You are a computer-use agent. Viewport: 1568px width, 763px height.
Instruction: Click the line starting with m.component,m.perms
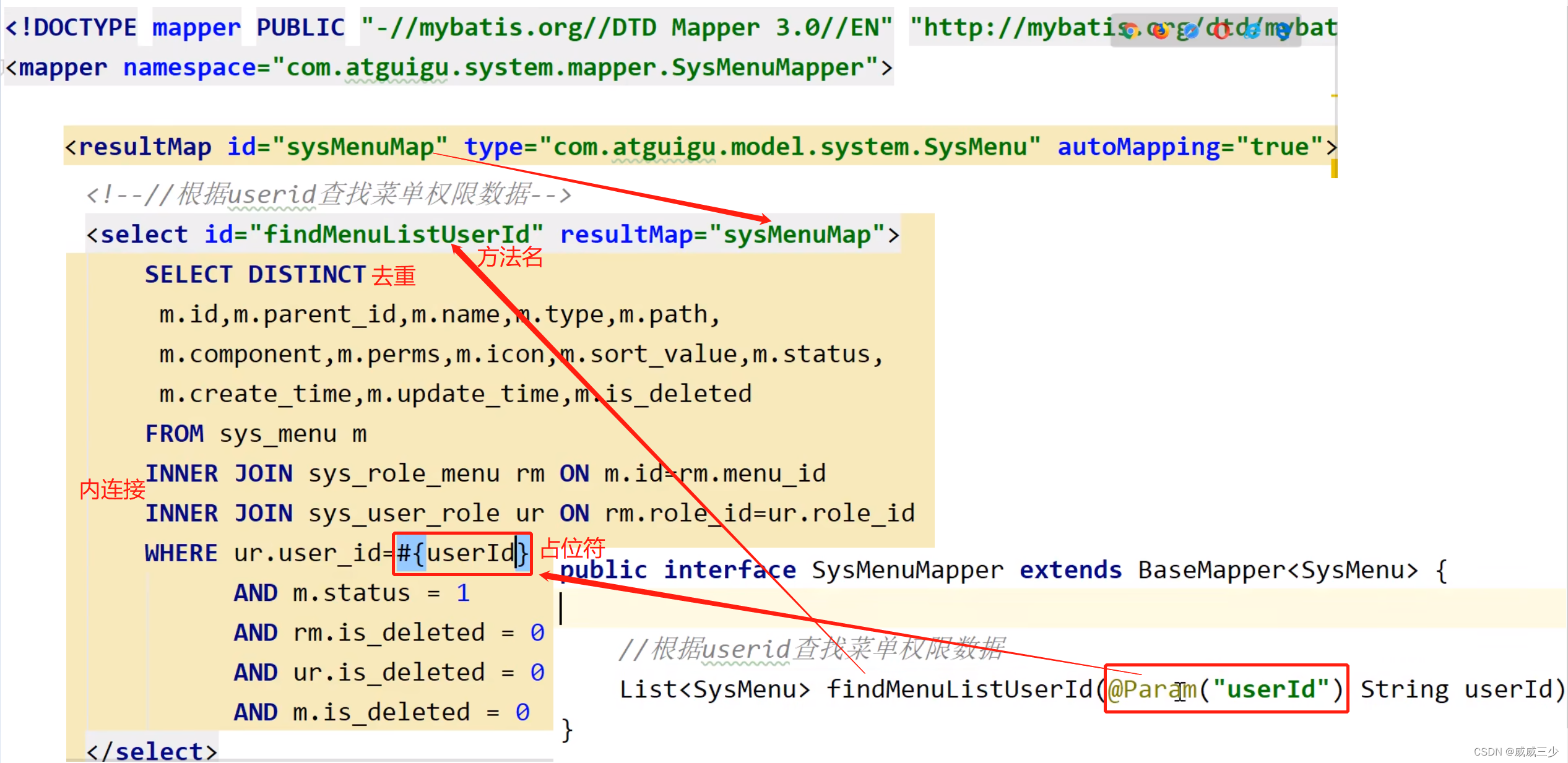point(521,354)
